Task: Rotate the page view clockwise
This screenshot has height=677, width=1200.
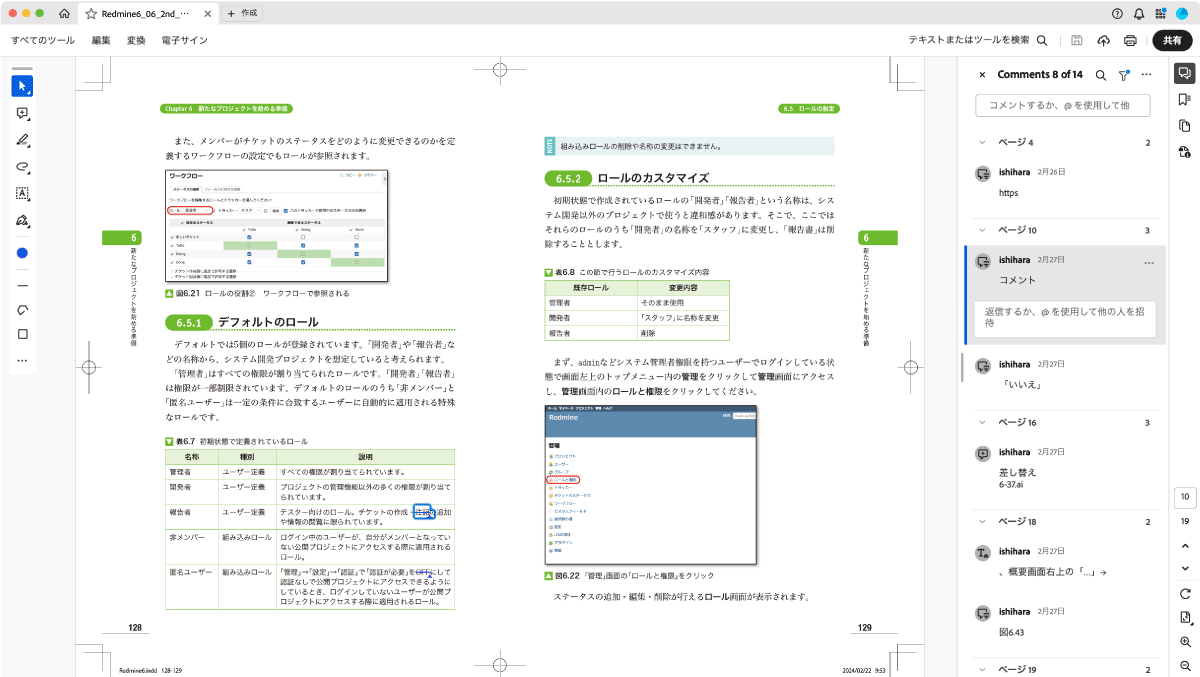Action: pyautogui.click(x=1185, y=593)
